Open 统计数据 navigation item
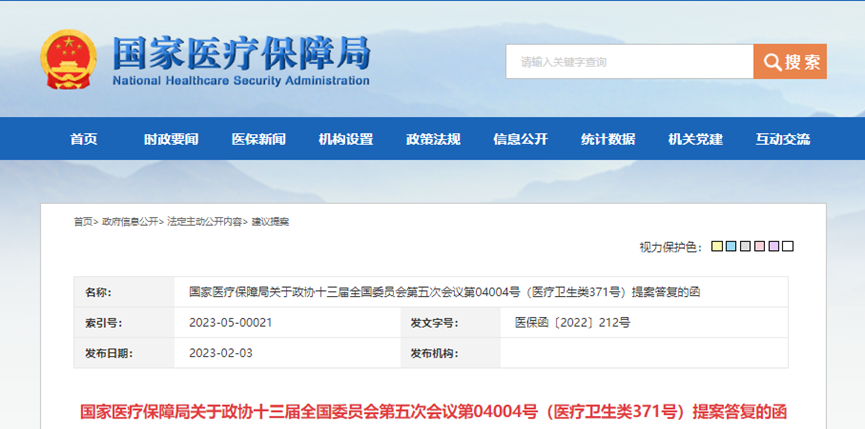This screenshot has width=865, height=429. tap(608, 139)
